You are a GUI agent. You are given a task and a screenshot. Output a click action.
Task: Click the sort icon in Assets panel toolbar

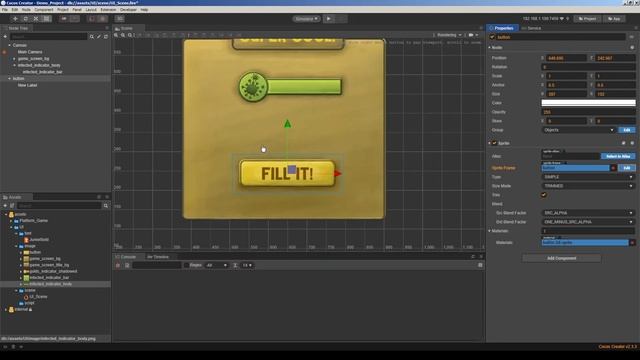pyautogui.click(x=12, y=206)
